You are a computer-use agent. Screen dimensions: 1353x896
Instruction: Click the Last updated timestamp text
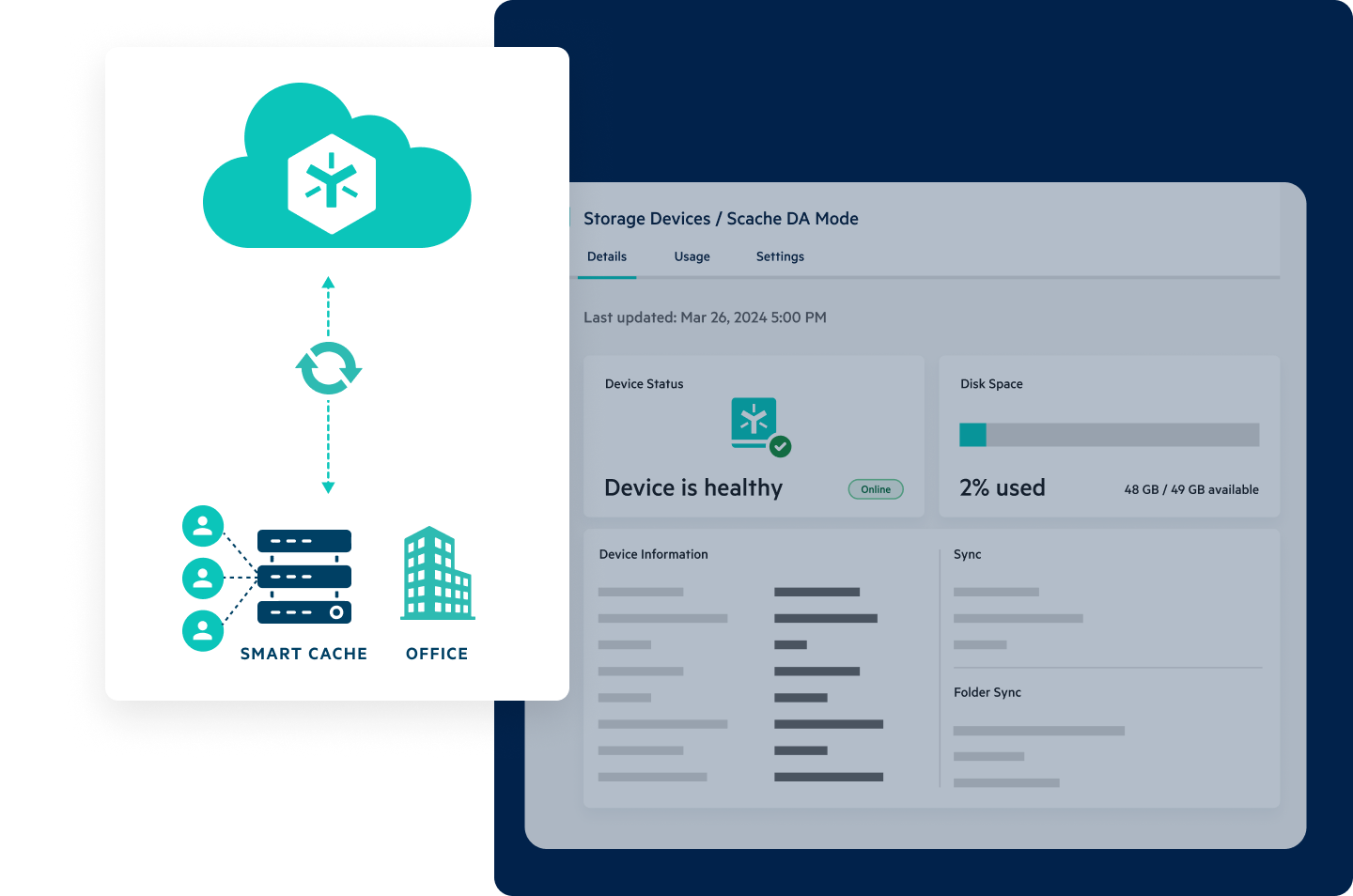[705, 317]
